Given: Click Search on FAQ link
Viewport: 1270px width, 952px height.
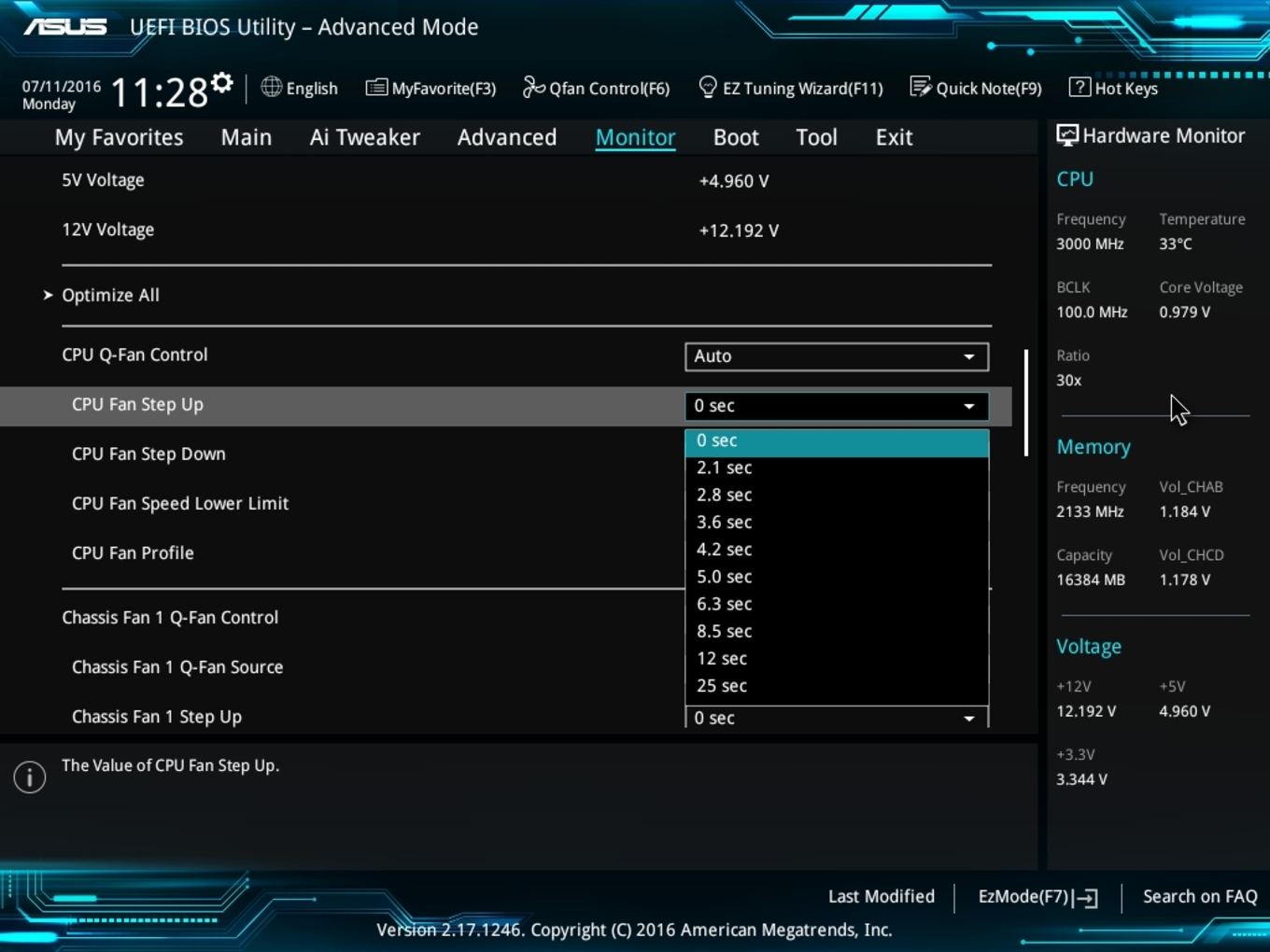Looking at the screenshot, I should [x=1200, y=896].
